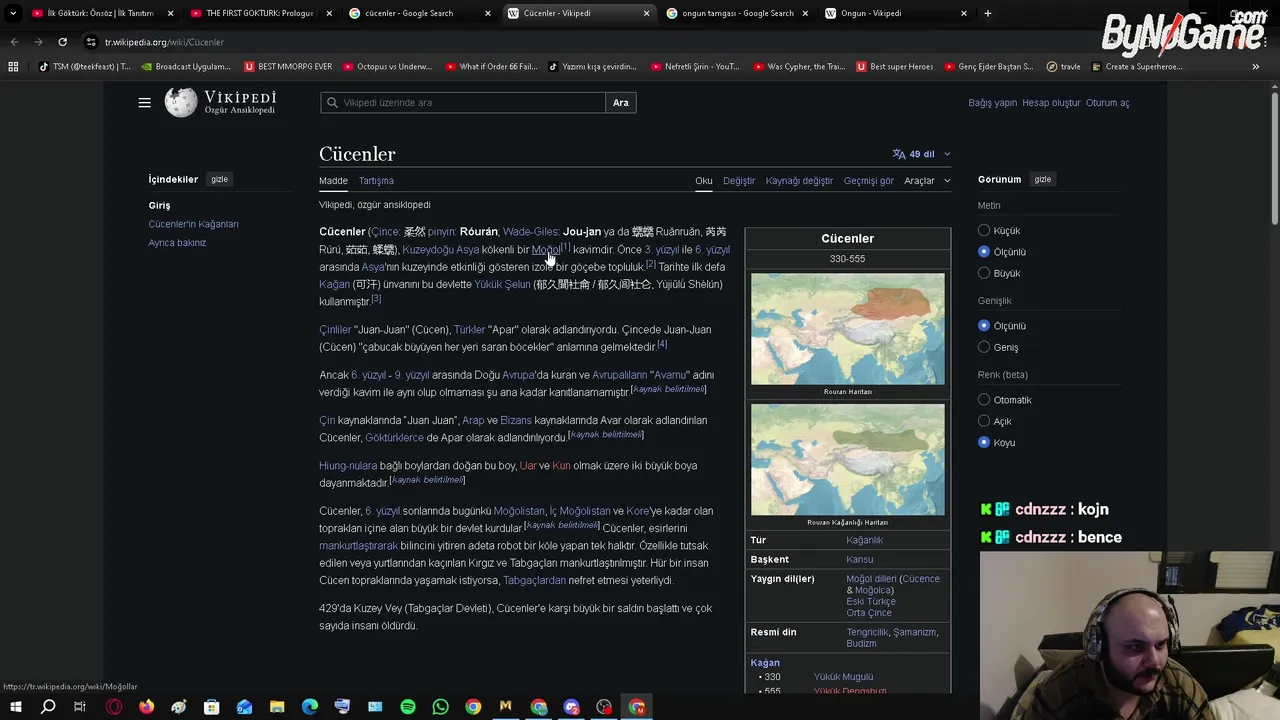Switch to 'İlk Göktürk: Önsöz' tab
Image resolution: width=1280 pixels, height=720 pixels.
coord(100,13)
